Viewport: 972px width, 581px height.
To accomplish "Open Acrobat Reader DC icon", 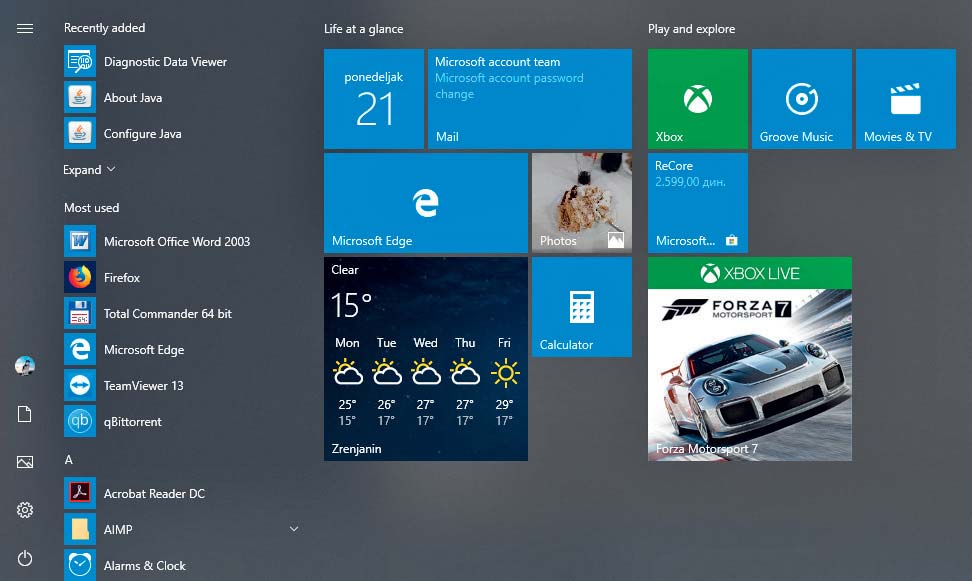I will click(80, 493).
